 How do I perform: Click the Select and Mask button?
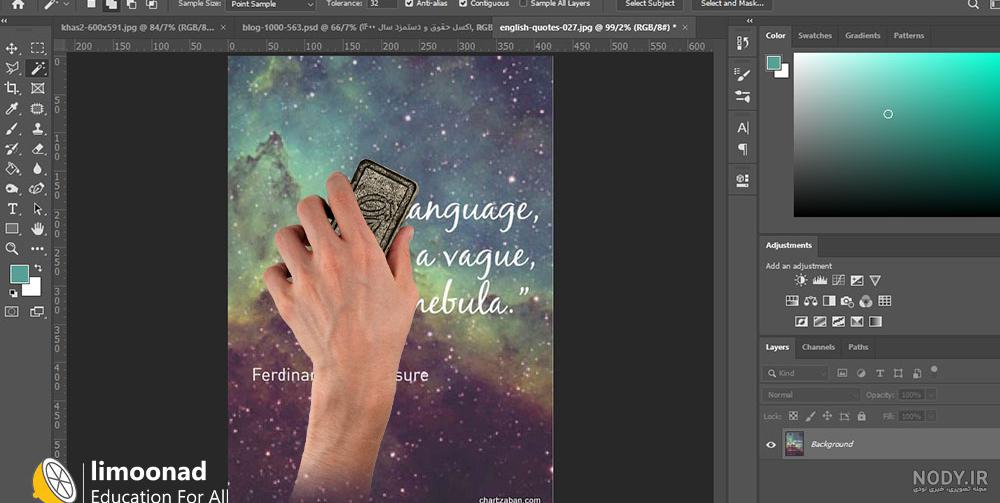point(732,4)
